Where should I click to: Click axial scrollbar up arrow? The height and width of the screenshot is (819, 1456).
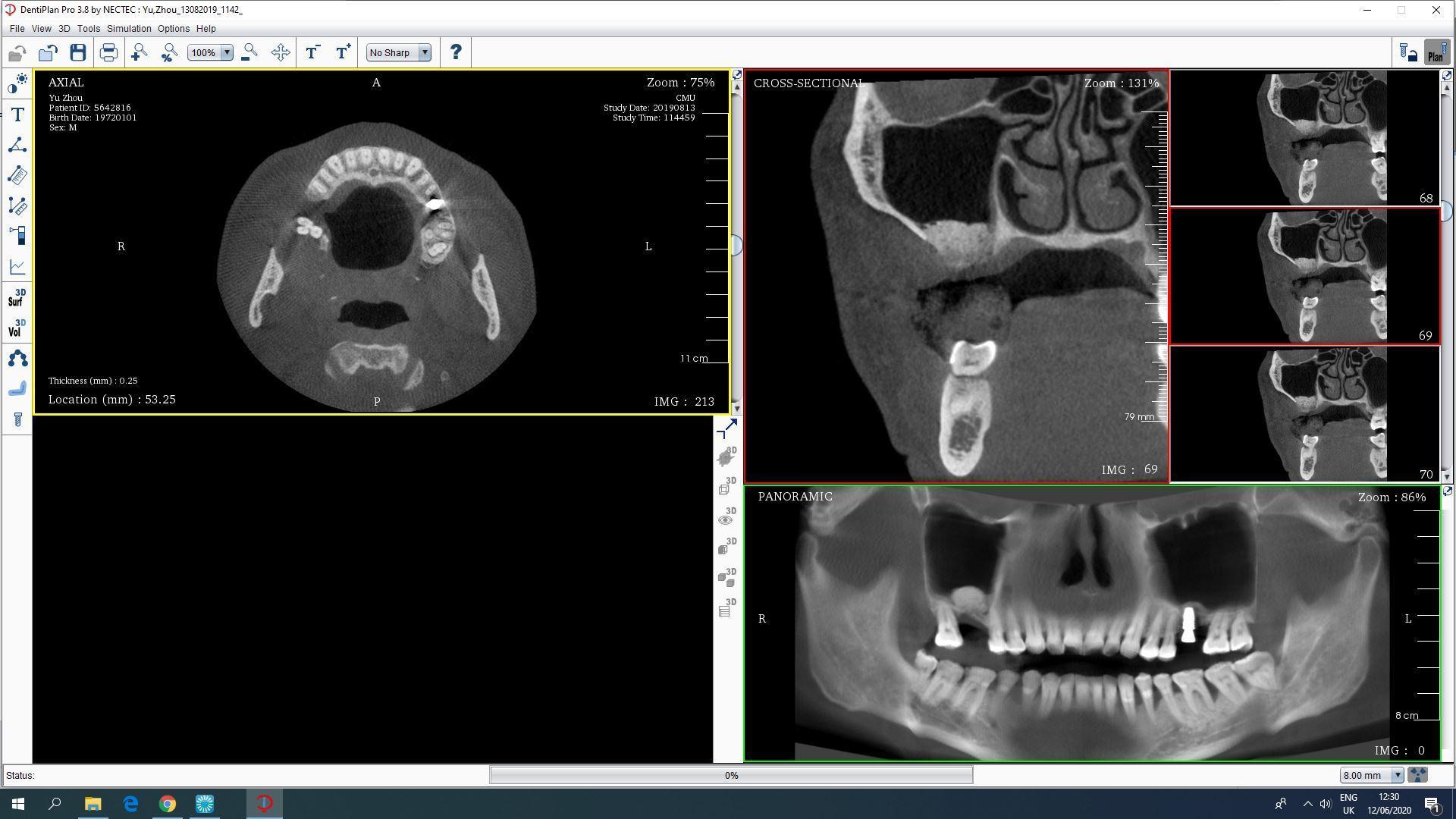[x=736, y=87]
